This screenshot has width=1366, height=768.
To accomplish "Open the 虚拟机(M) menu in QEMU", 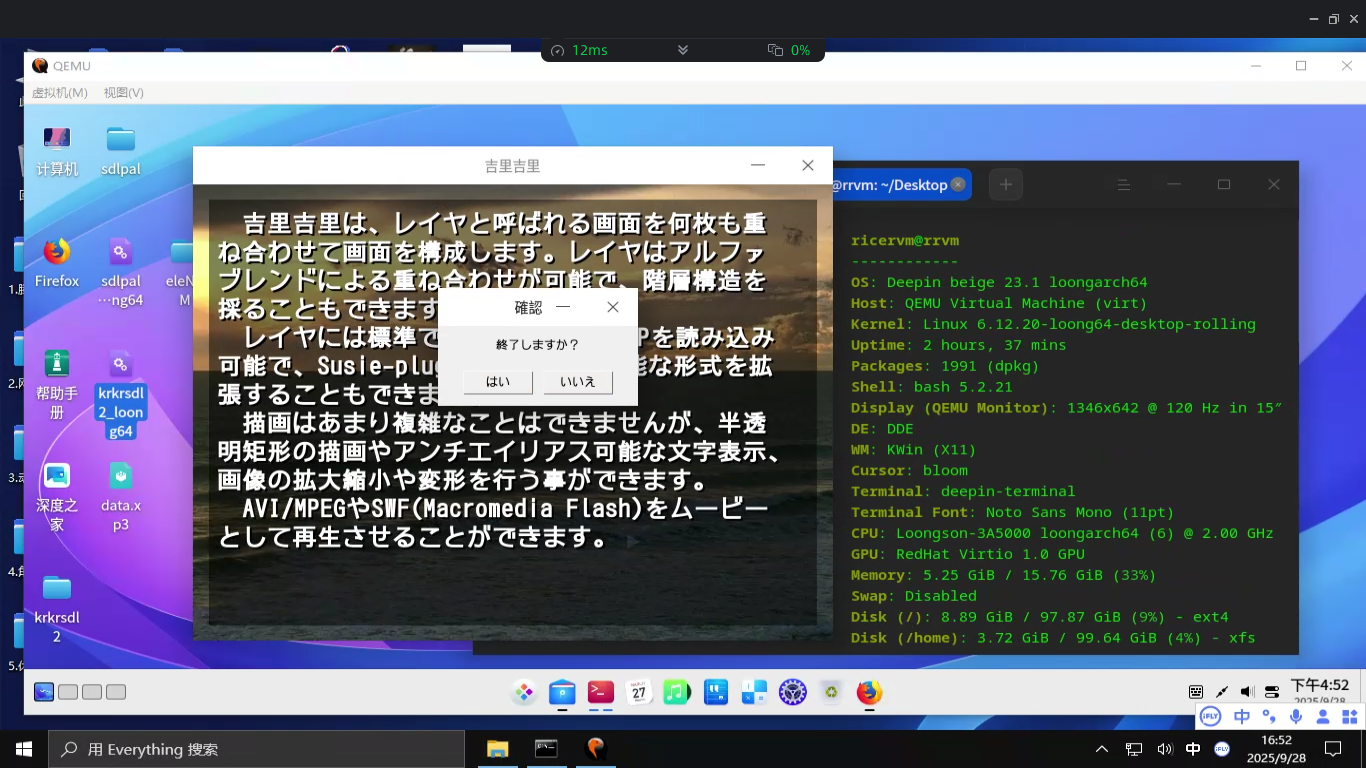I will coord(60,92).
